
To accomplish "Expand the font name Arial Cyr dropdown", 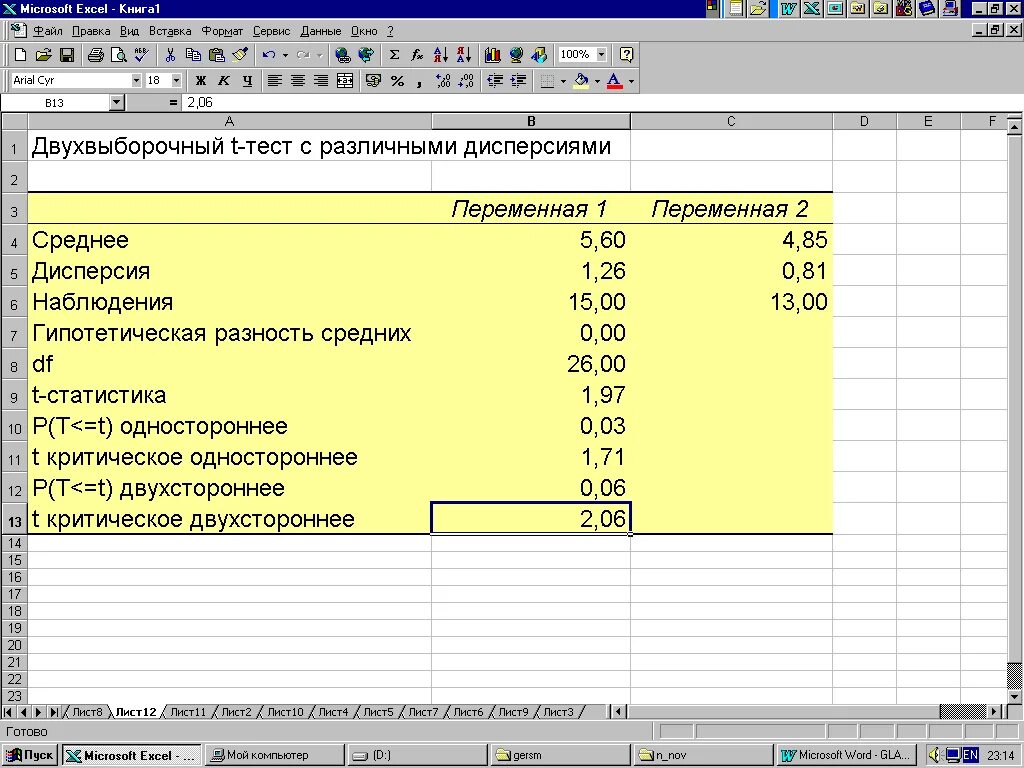I will tap(136, 80).
